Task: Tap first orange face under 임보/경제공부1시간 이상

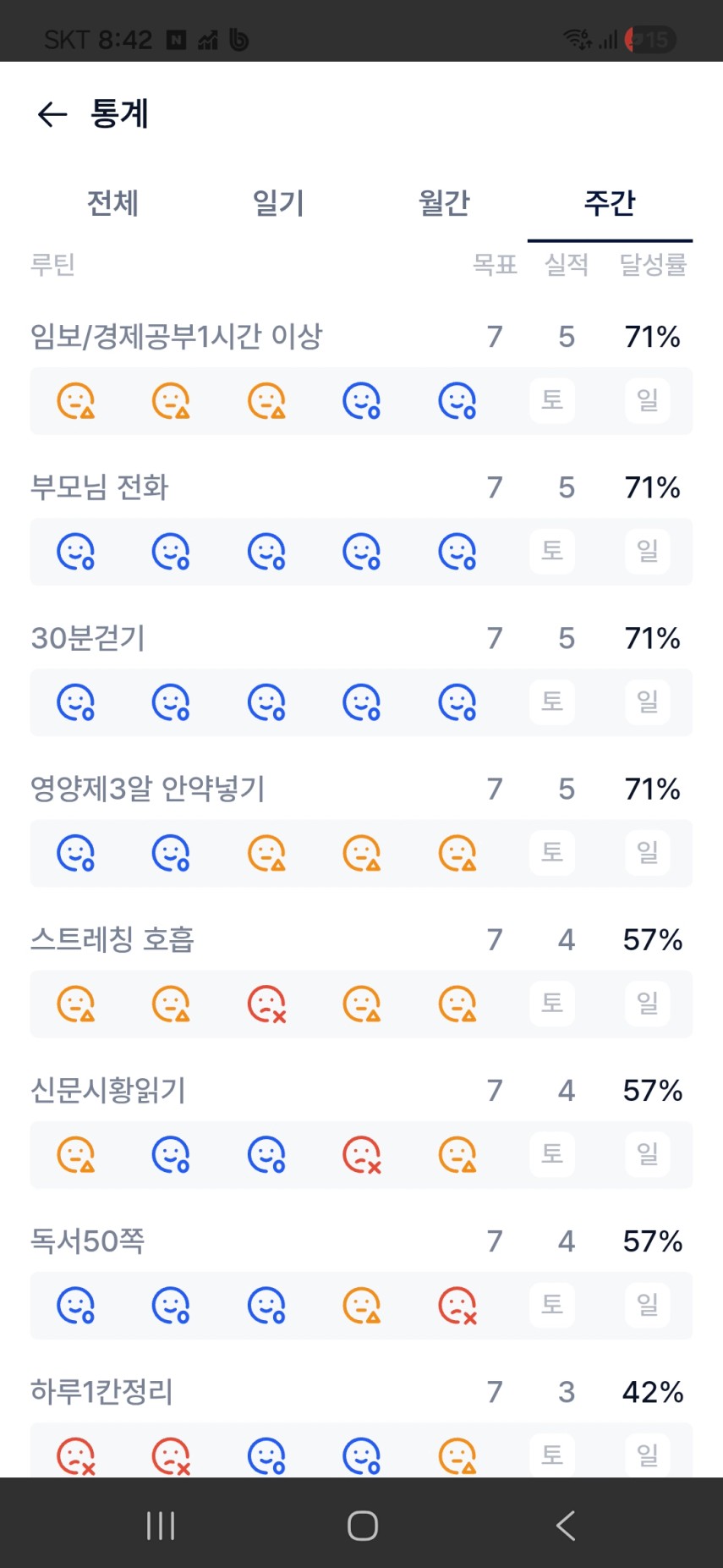Action: point(75,400)
